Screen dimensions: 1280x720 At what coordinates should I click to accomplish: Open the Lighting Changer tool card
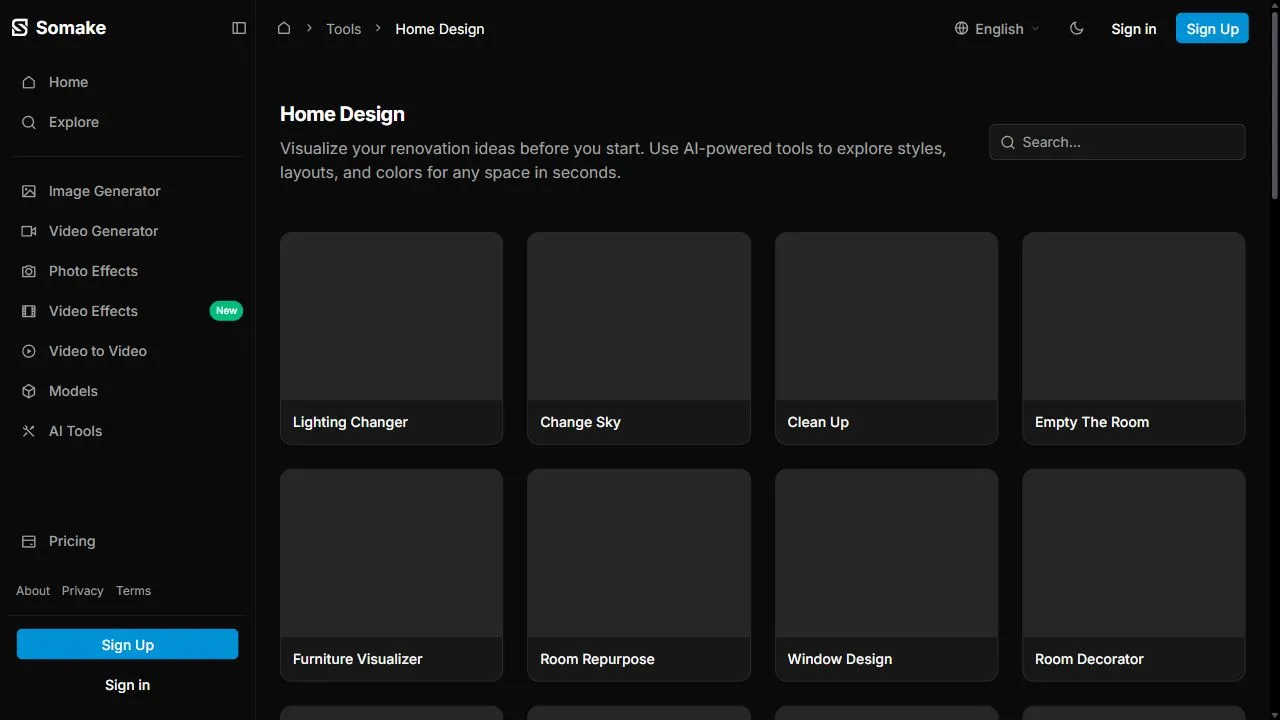tap(391, 338)
